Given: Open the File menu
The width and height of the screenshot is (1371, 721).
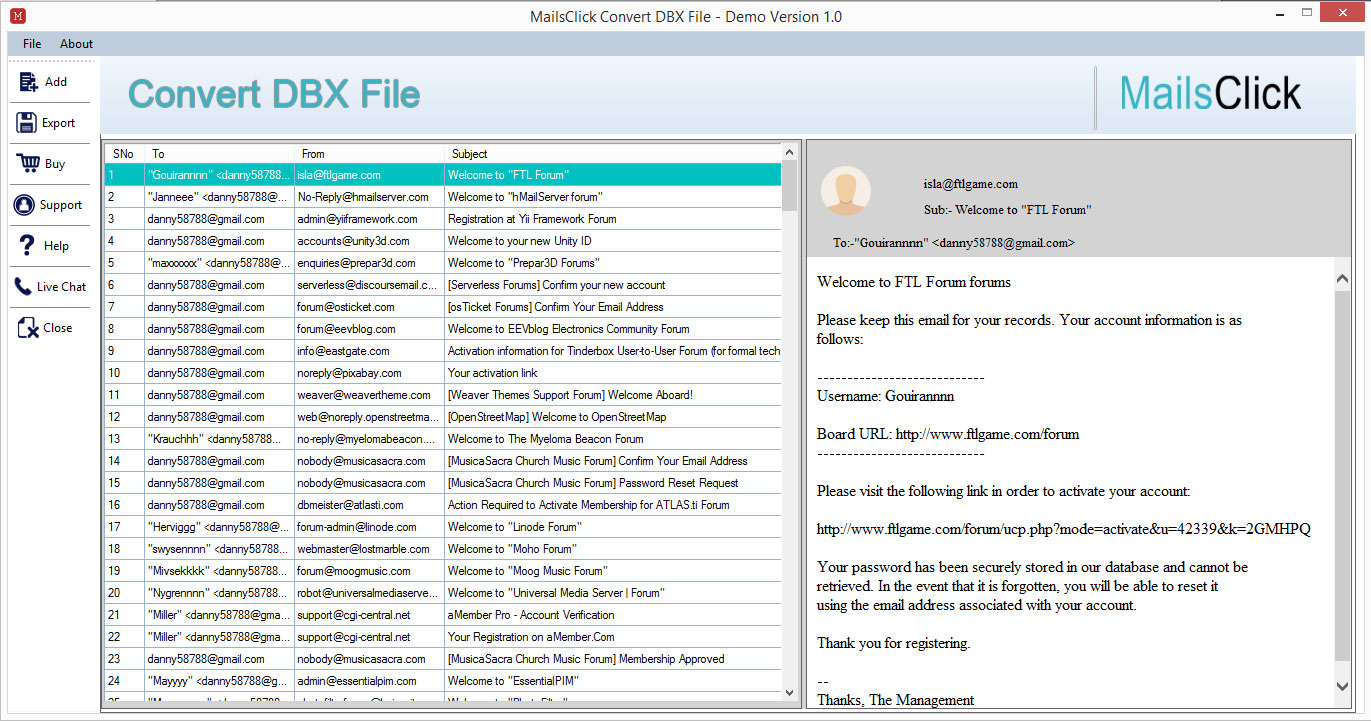Looking at the screenshot, I should coord(32,44).
